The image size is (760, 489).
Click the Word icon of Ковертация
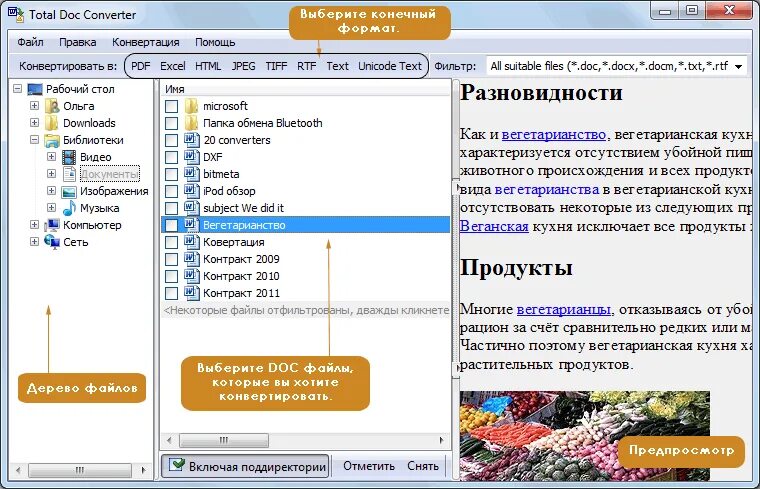coord(192,242)
